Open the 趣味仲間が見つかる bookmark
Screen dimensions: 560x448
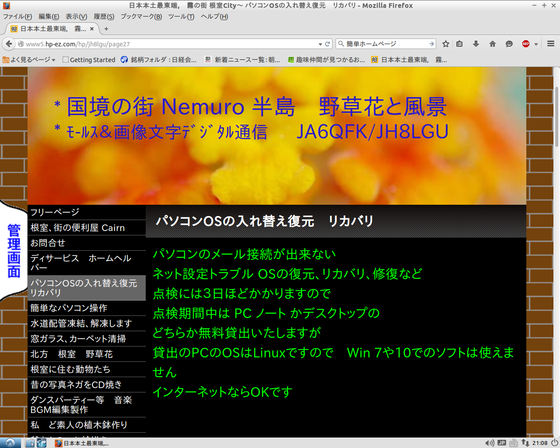point(326,60)
